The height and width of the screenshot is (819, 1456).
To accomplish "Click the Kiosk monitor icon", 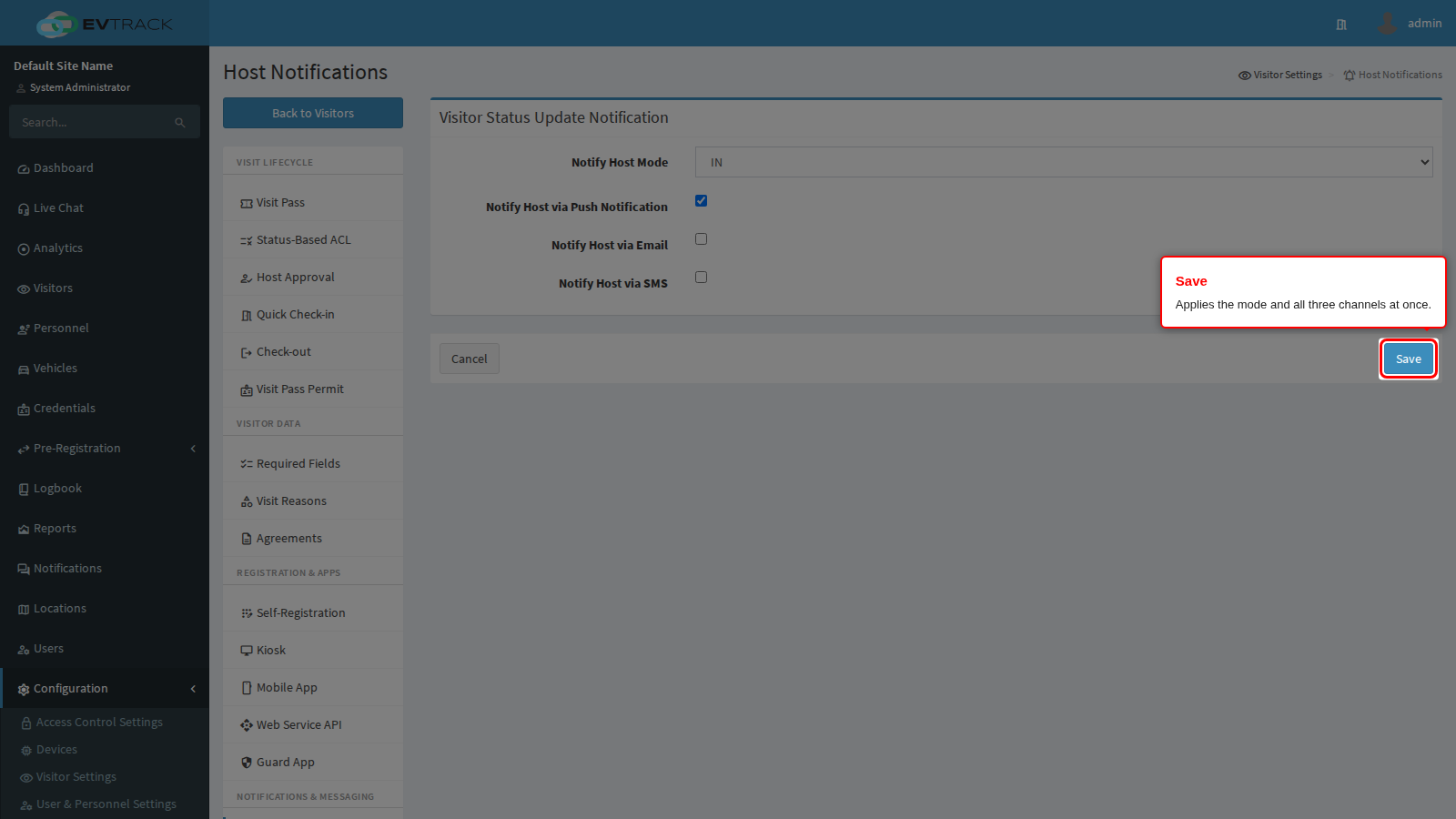I will click(247, 651).
